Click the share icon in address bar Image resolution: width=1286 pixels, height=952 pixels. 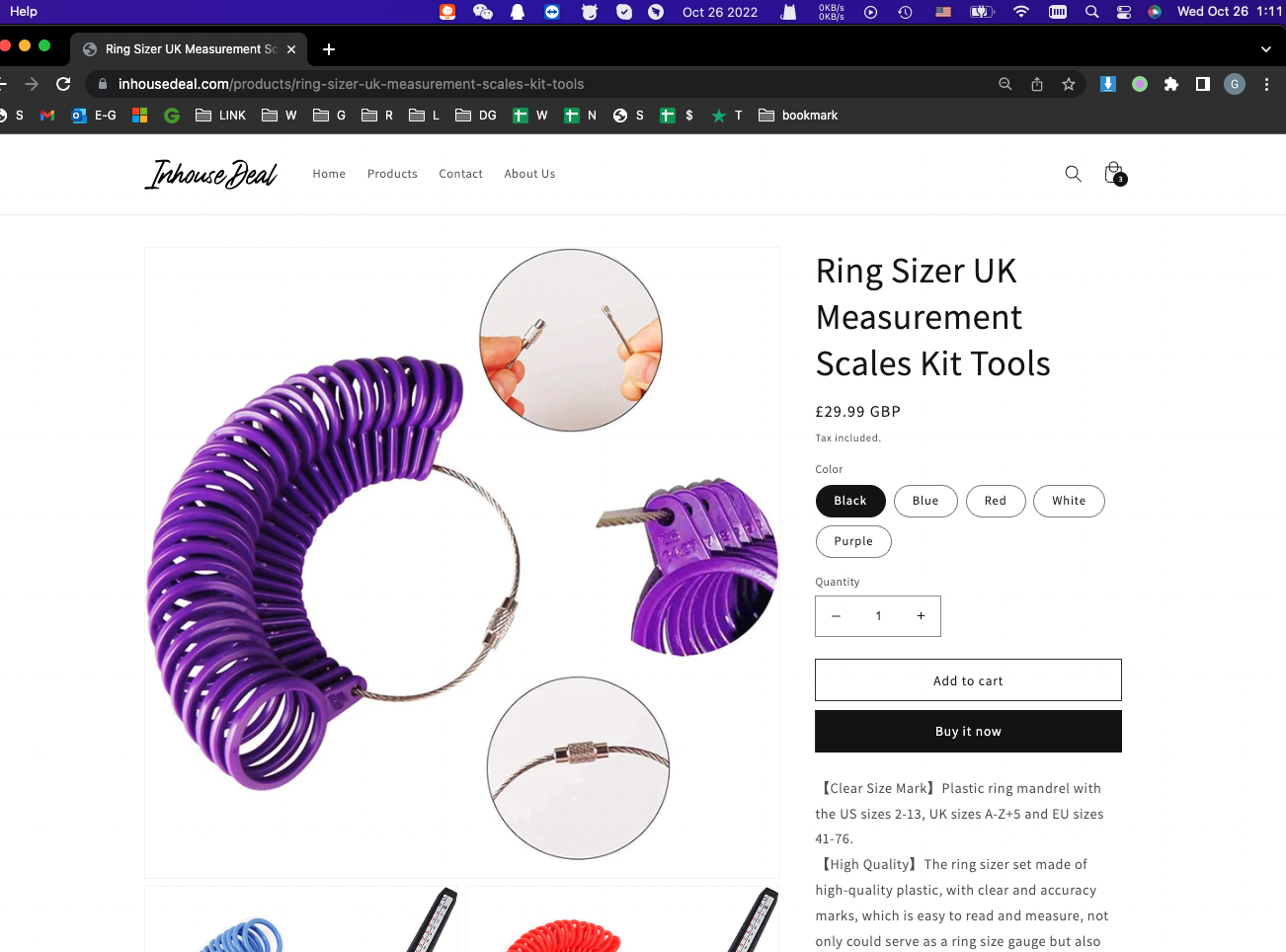coord(1037,84)
